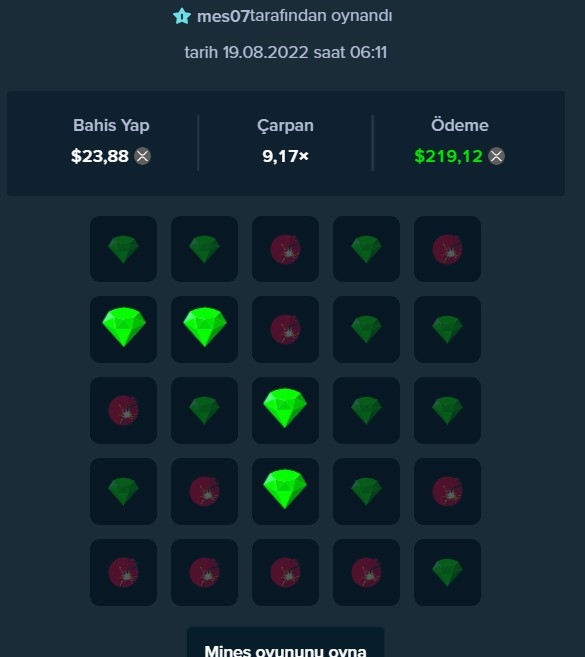Screen dimensions: 585x657
Task: Select the bright gem in second row, first column
Action: click(124, 329)
